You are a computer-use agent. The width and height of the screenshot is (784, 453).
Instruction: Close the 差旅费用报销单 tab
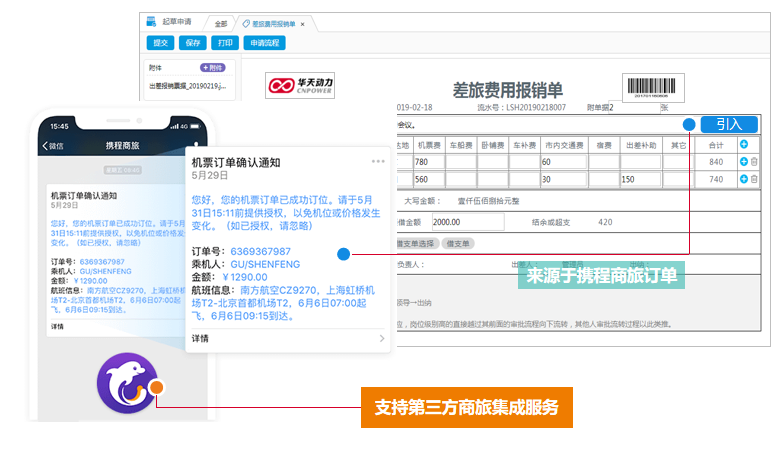[303, 22]
